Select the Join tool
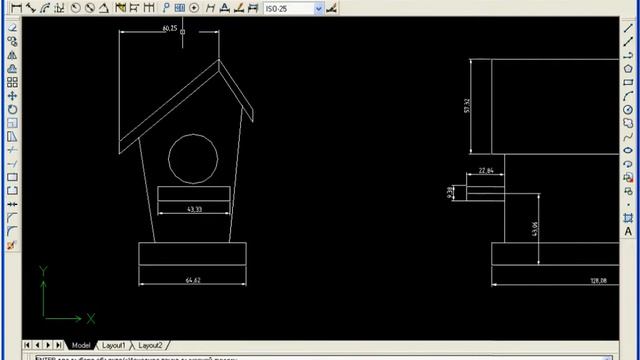Viewport: 640px width, 360px height. pyautogui.click(x=12, y=204)
